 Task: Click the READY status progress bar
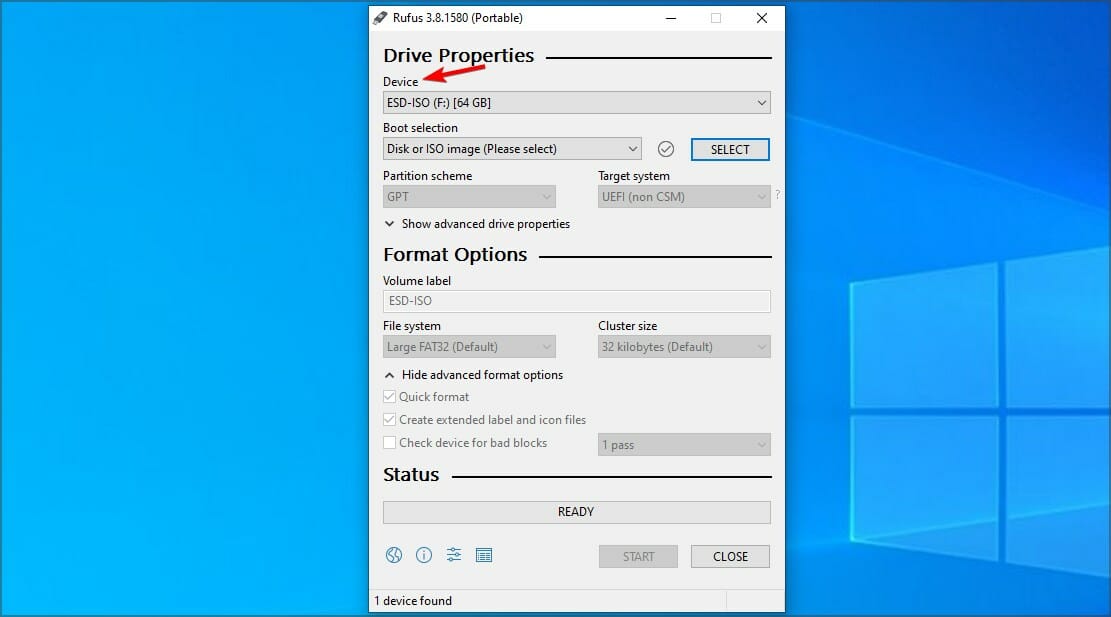point(577,512)
